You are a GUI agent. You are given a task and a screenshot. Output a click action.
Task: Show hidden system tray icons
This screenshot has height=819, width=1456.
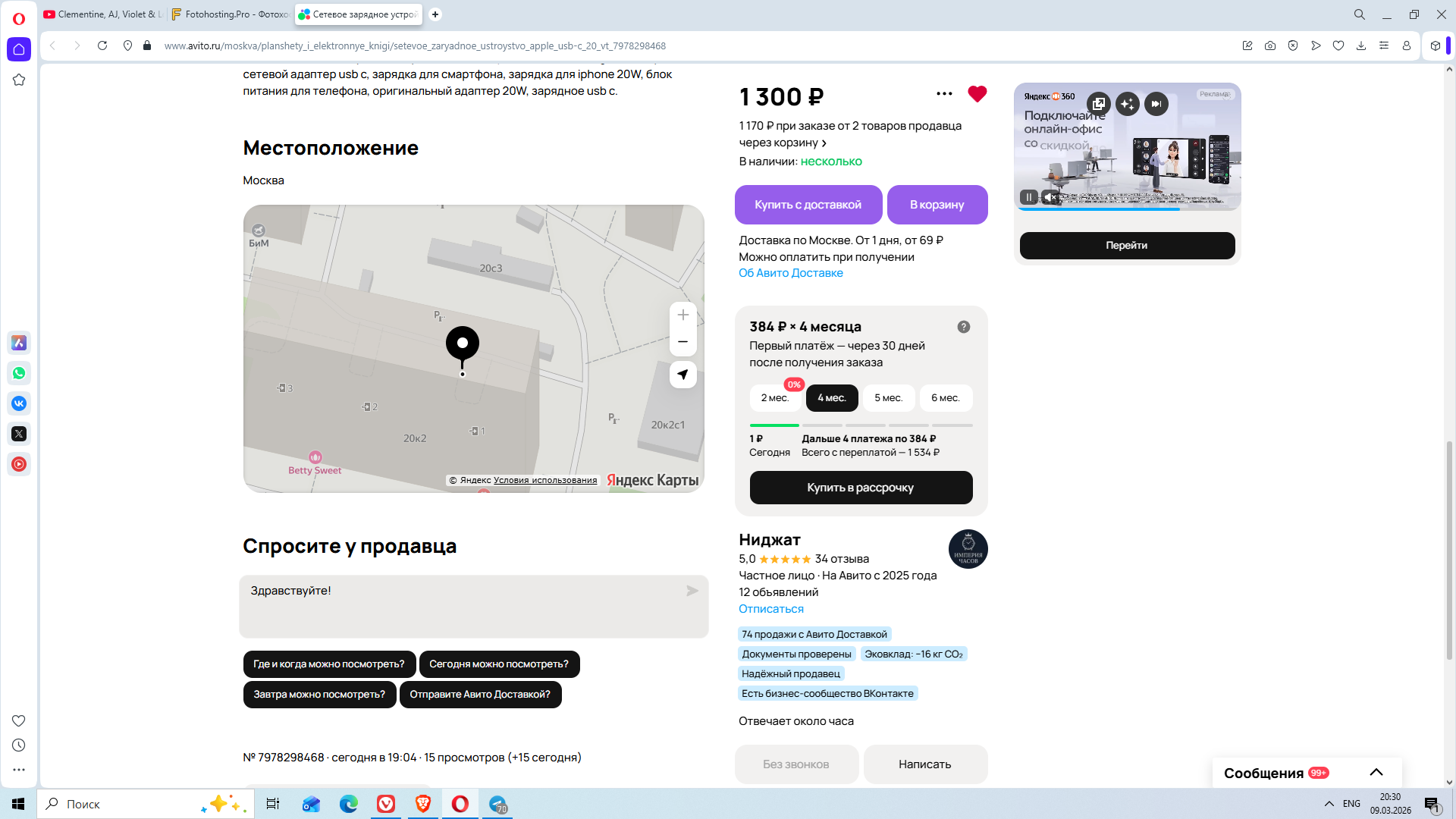click(x=1329, y=804)
